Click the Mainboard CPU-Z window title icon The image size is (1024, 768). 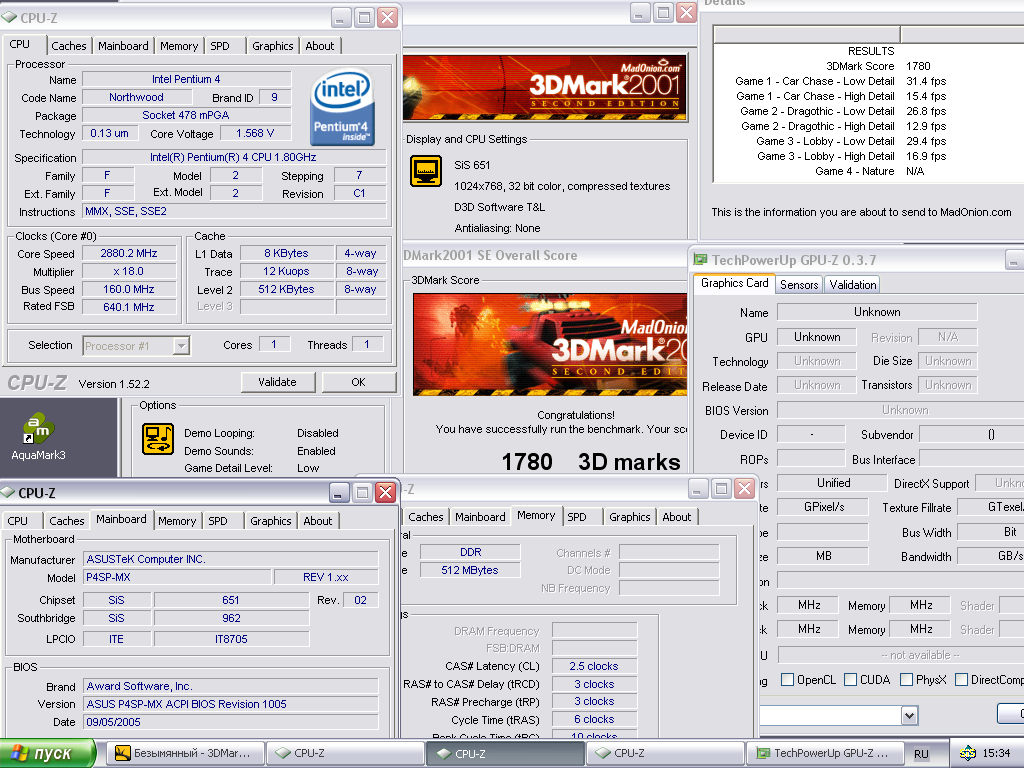(8, 492)
